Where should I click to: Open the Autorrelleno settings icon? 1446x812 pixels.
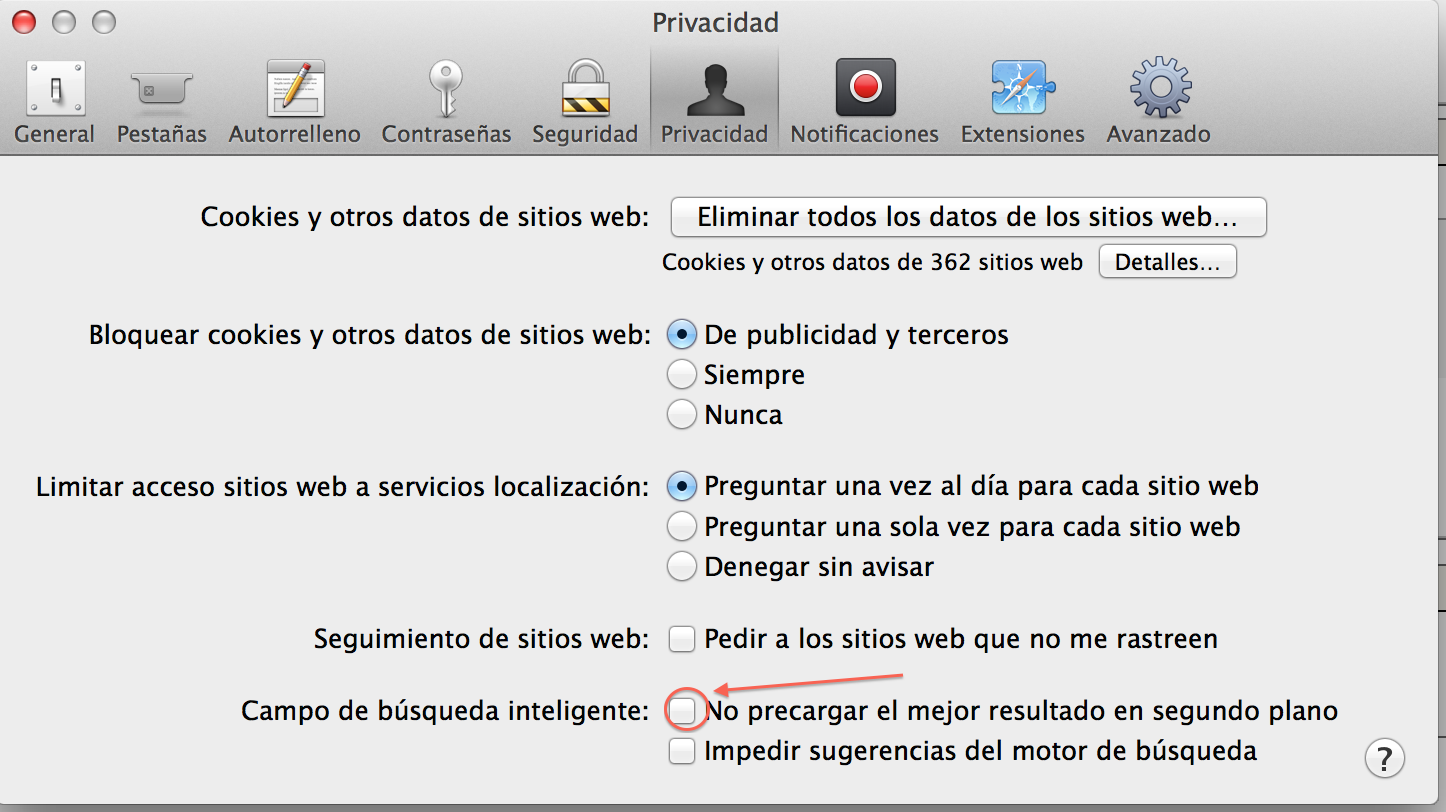tap(294, 95)
